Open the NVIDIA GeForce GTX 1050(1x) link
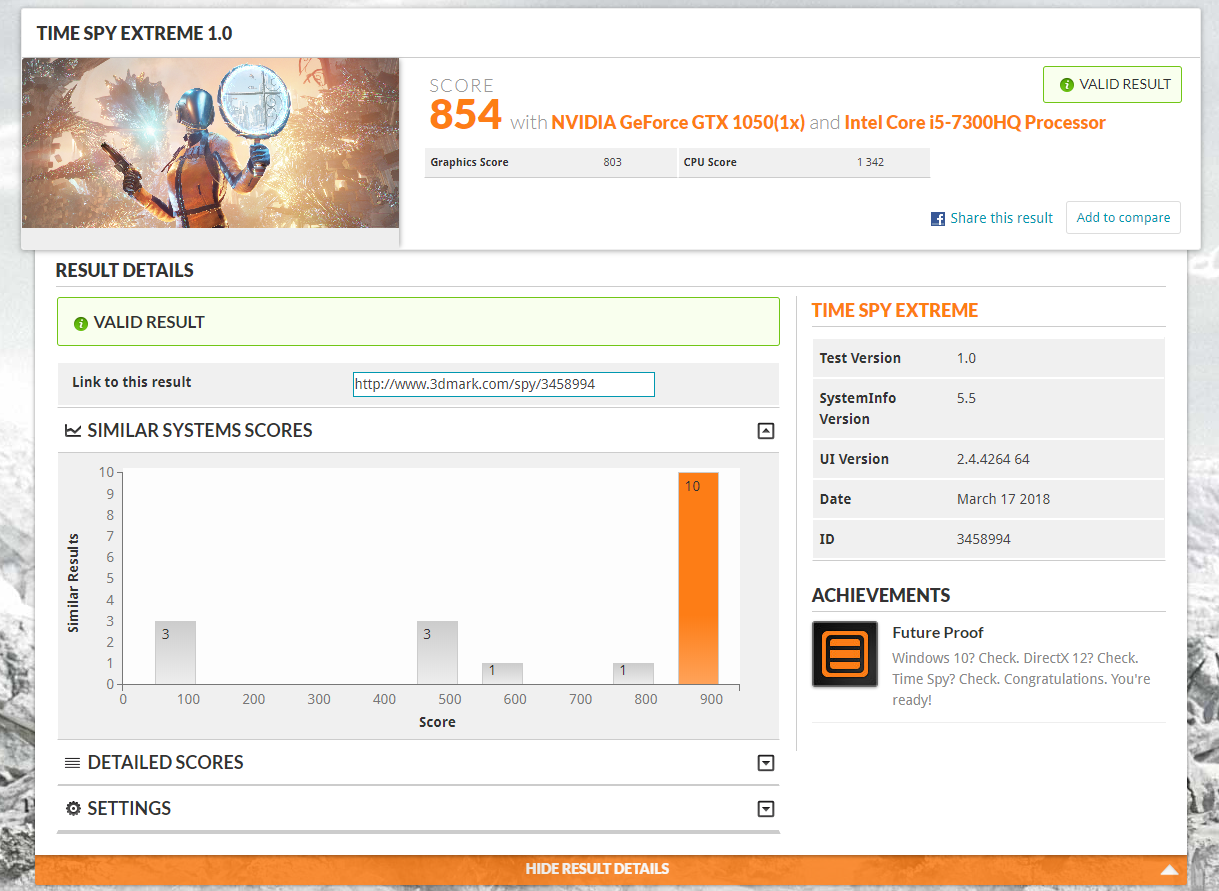This screenshot has width=1219, height=891. click(678, 123)
